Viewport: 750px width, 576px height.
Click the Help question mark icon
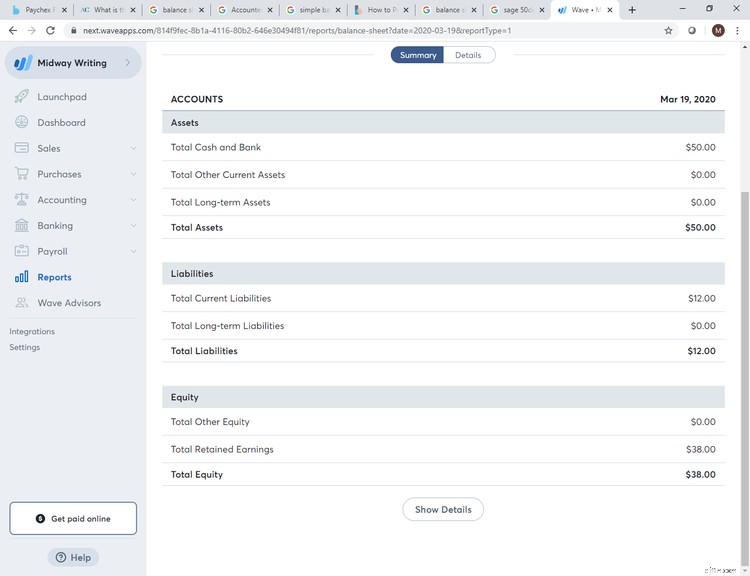click(61, 557)
